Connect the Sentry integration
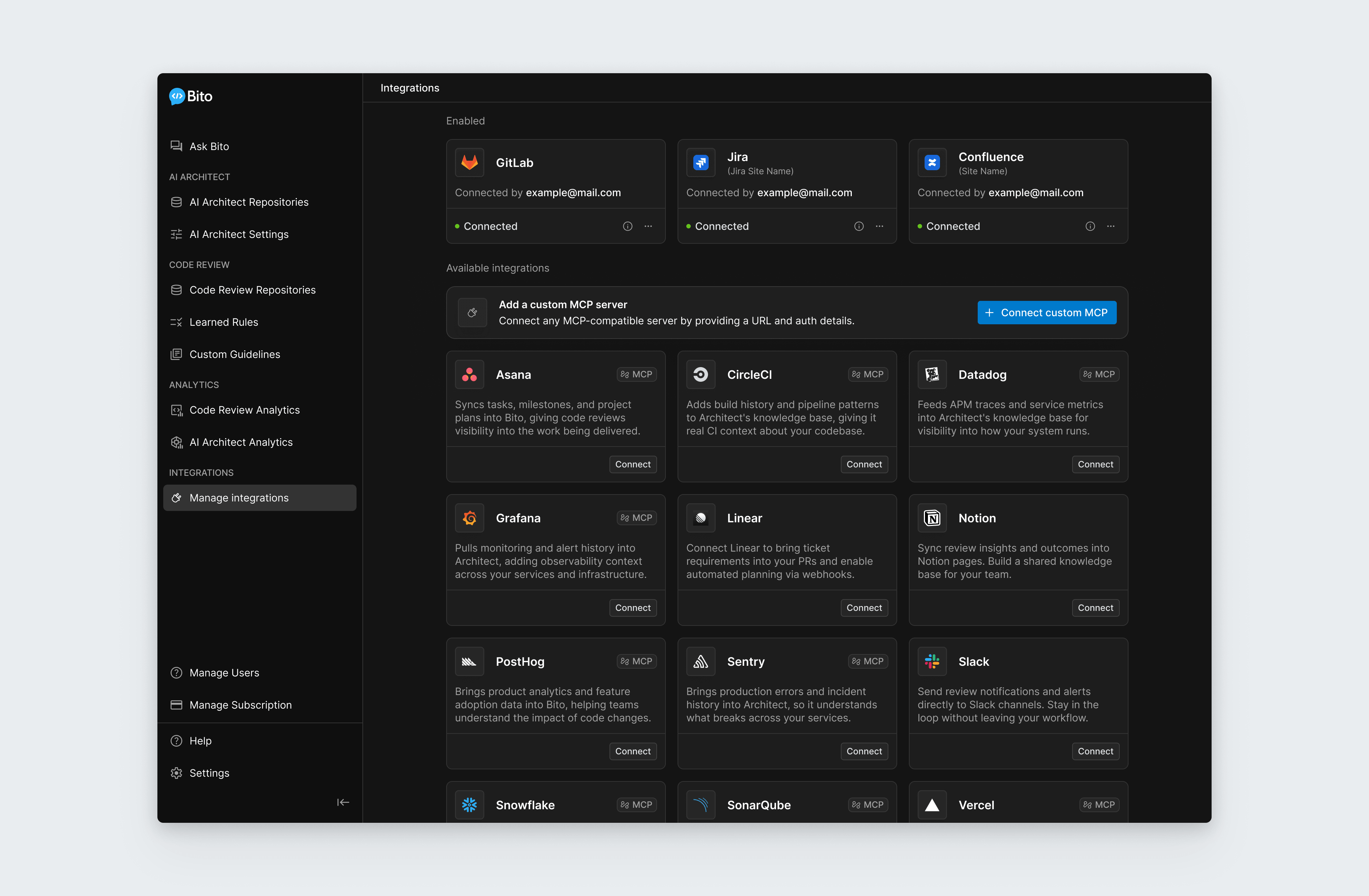1369x896 pixels. (864, 752)
